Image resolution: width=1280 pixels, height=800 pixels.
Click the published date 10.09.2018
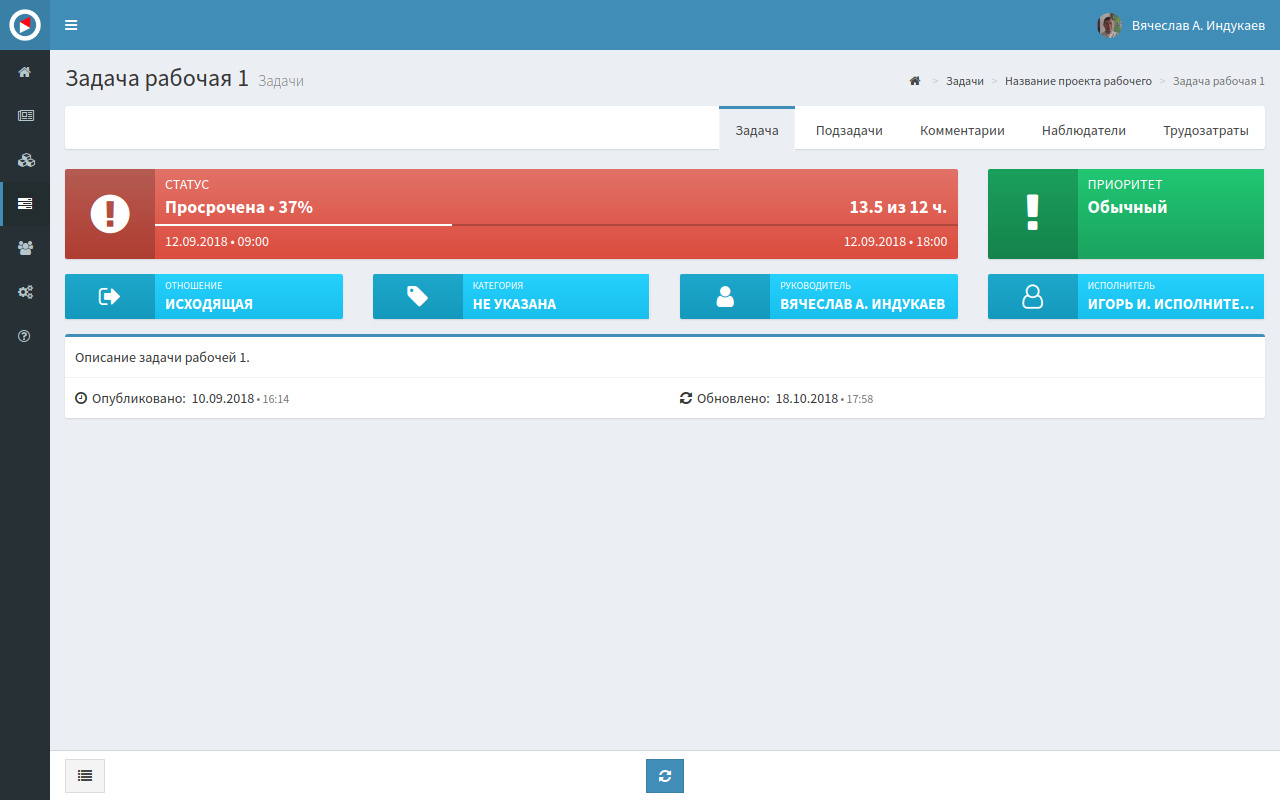pyautogui.click(x=223, y=398)
